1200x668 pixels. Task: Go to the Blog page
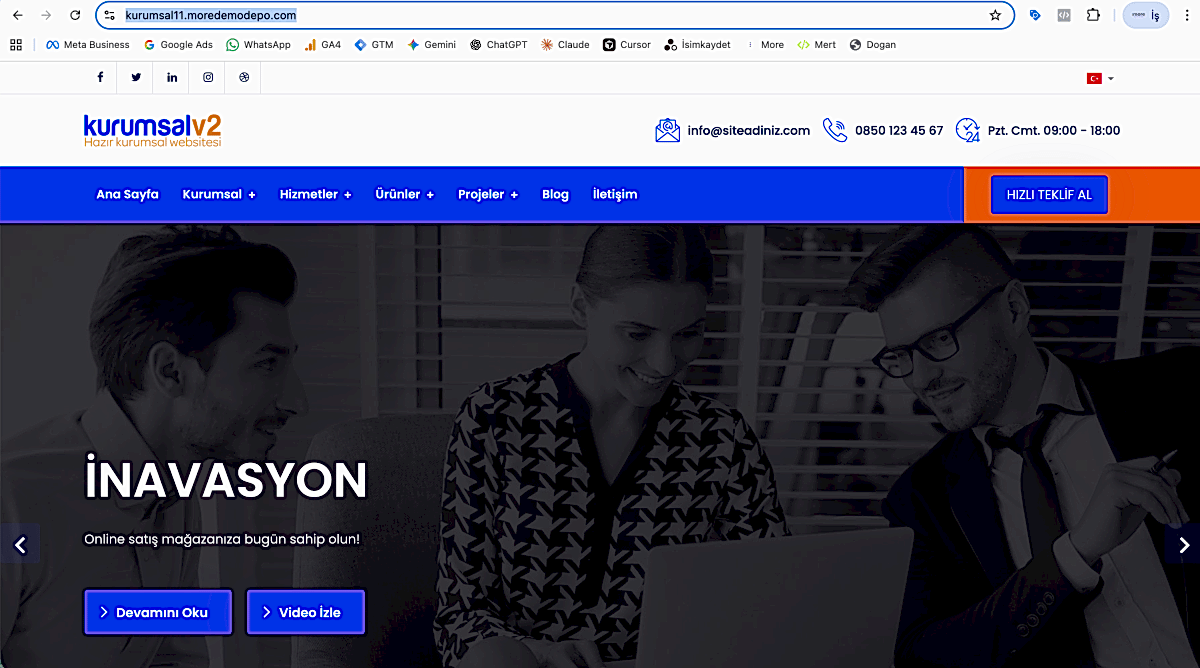click(555, 194)
